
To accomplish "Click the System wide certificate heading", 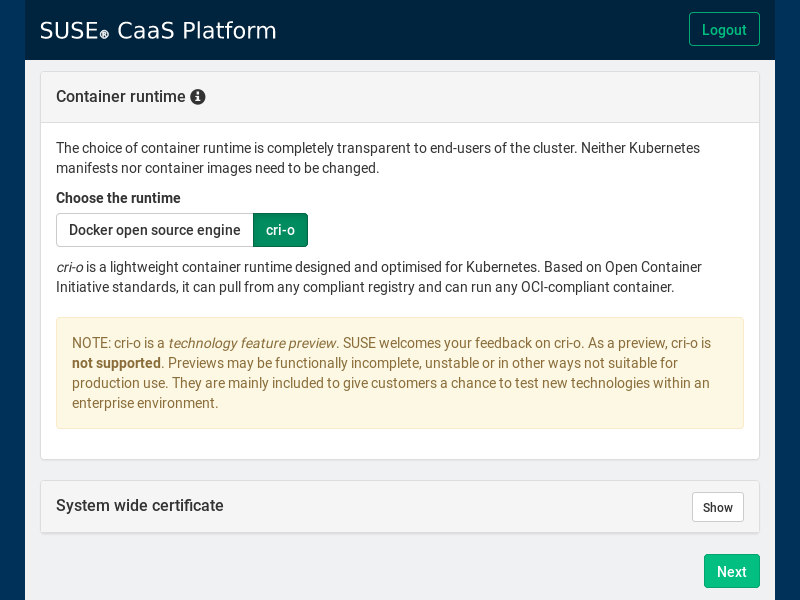I will 140,506.
